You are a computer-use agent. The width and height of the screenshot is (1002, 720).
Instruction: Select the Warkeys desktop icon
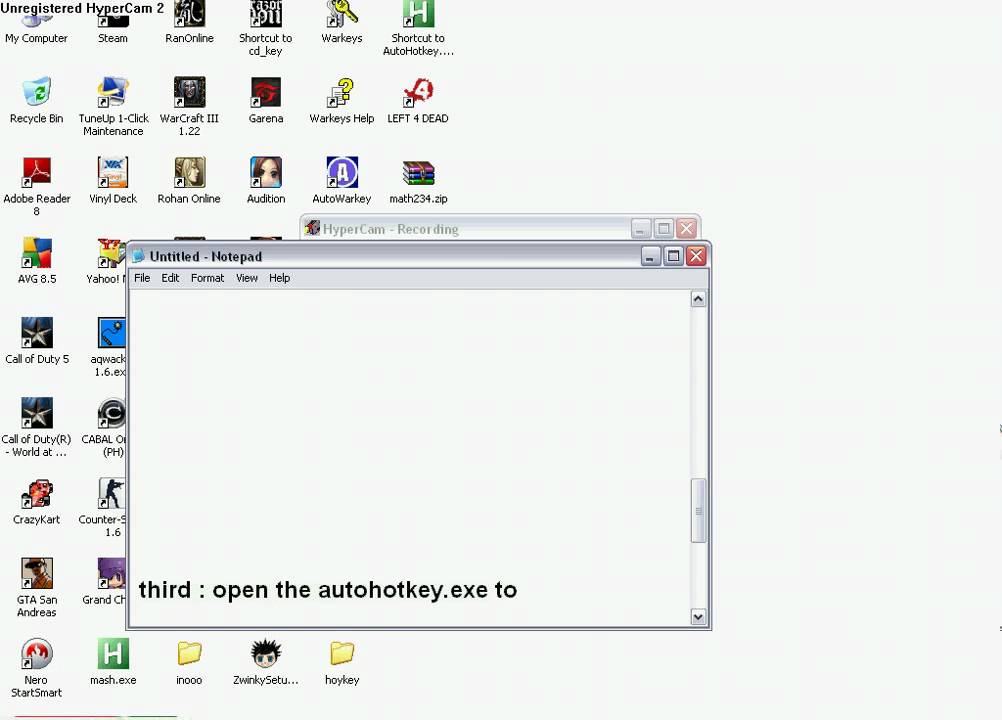coord(342,23)
